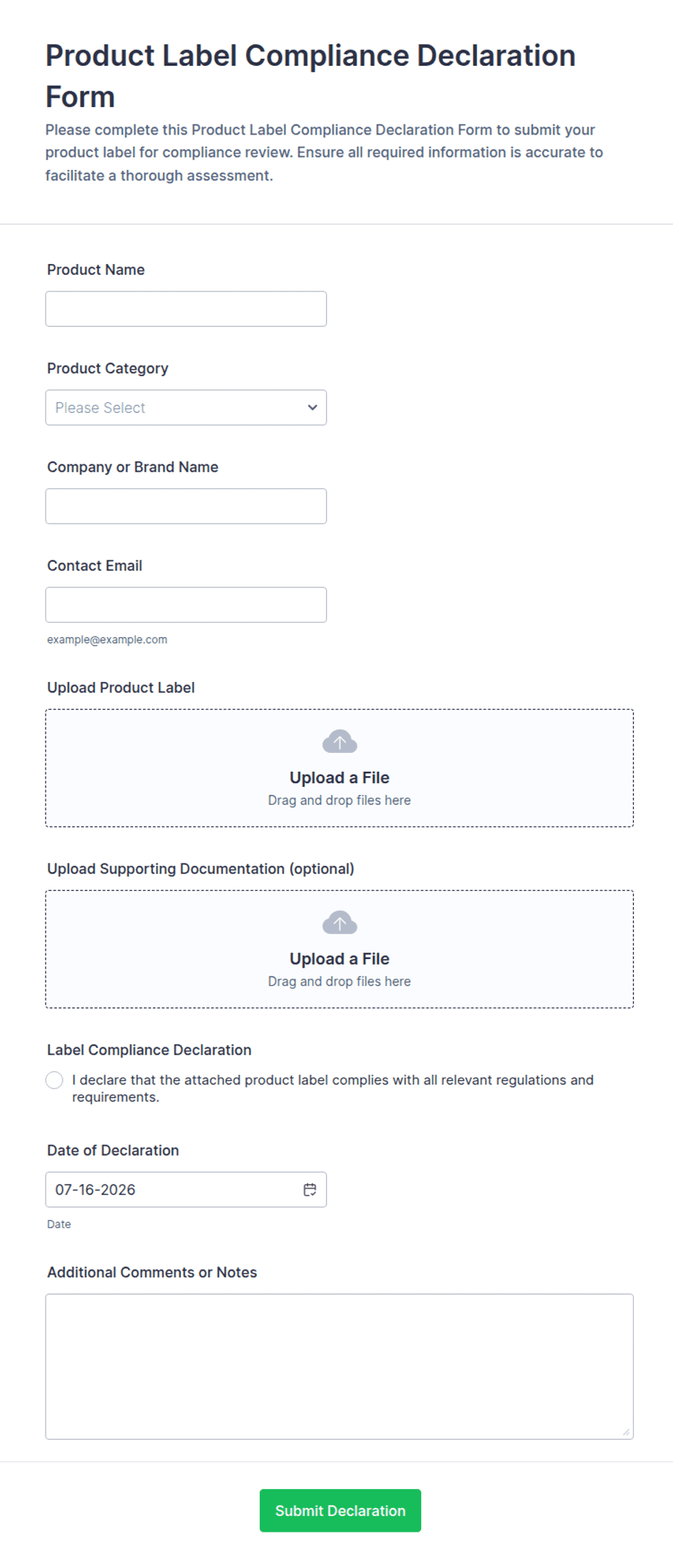The image size is (673, 1568).
Task: Click Drag and drop files here for supporting docs
Action: coord(339,981)
